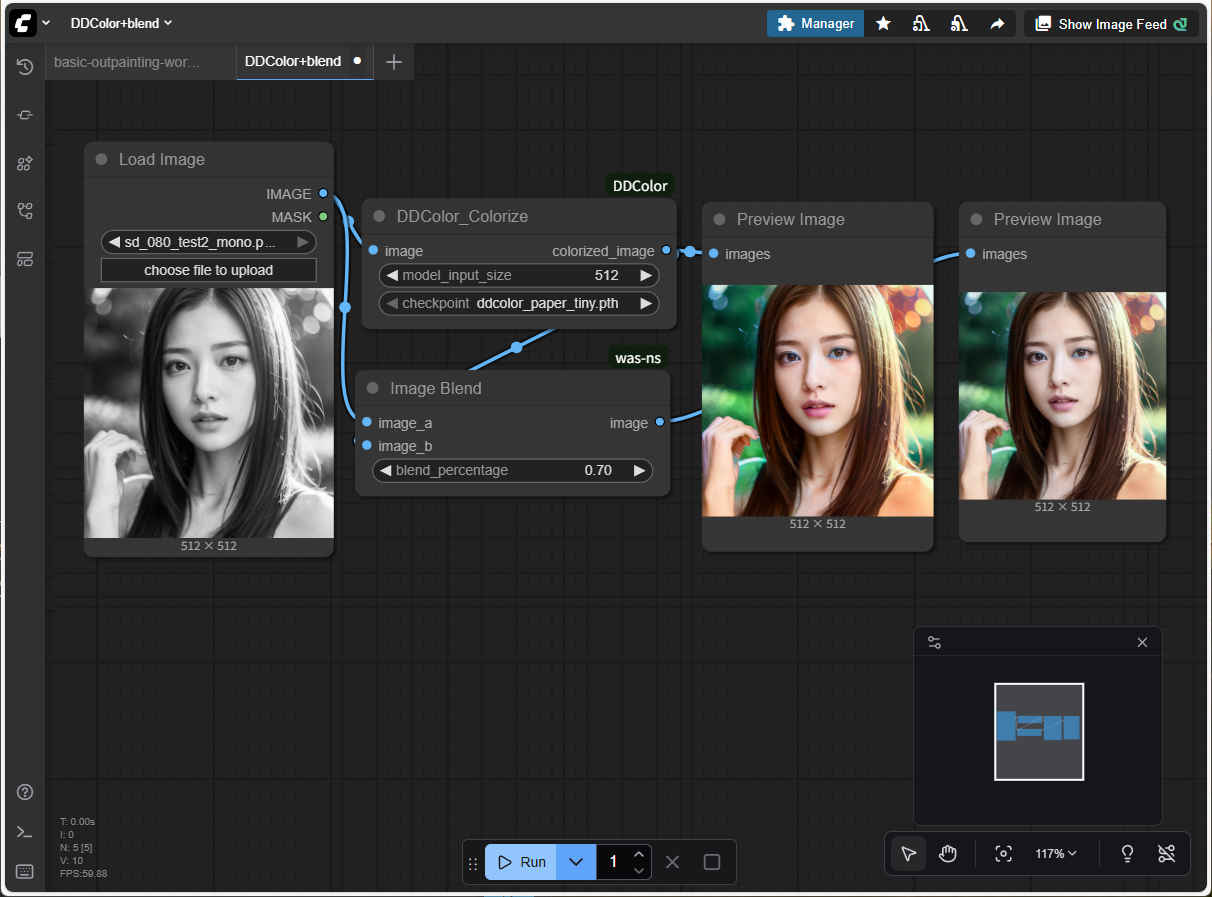
Task: Click the Manager button
Action: pyautogui.click(x=815, y=24)
